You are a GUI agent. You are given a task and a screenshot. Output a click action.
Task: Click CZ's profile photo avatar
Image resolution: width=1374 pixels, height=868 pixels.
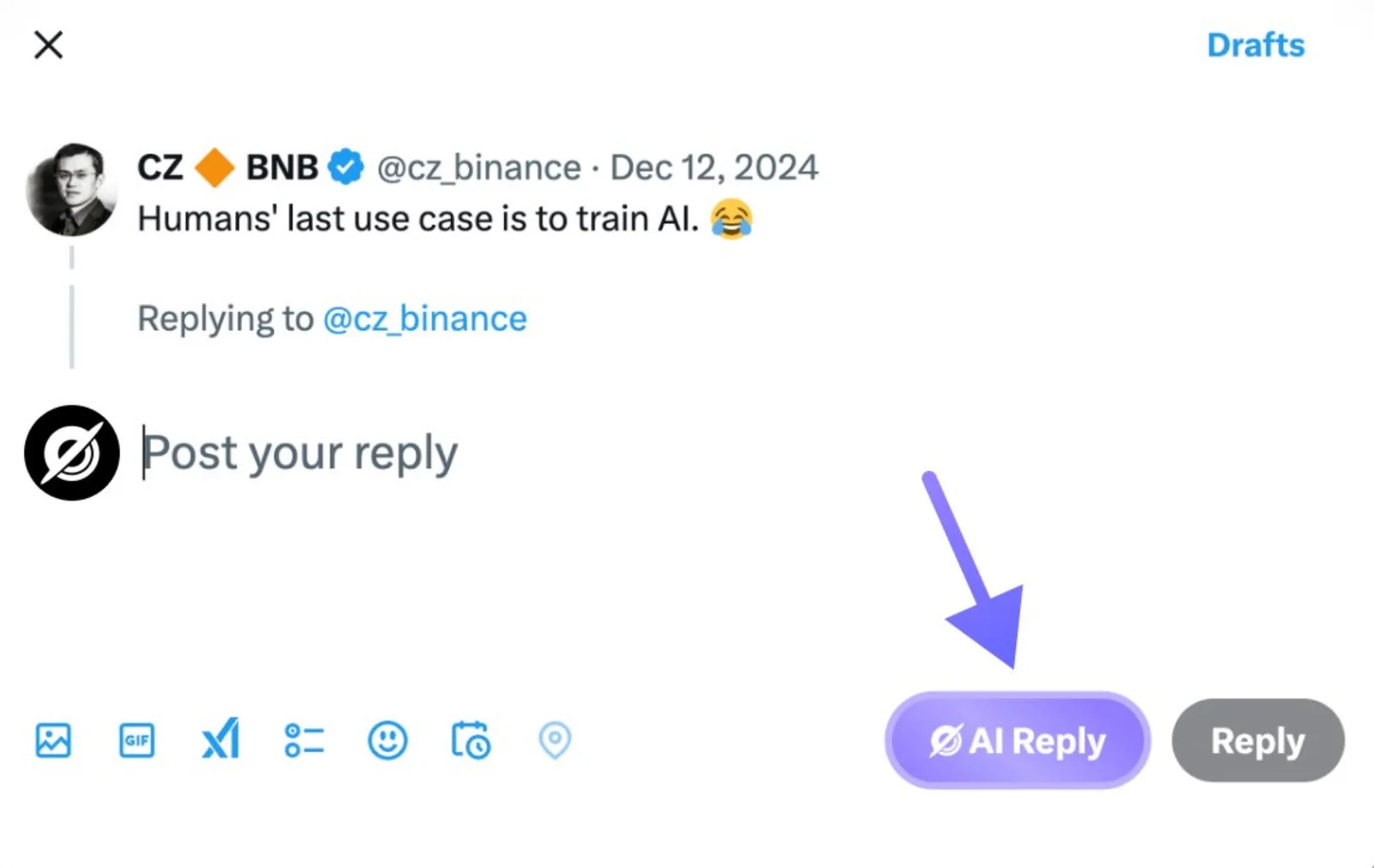click(x=72, y=190)
